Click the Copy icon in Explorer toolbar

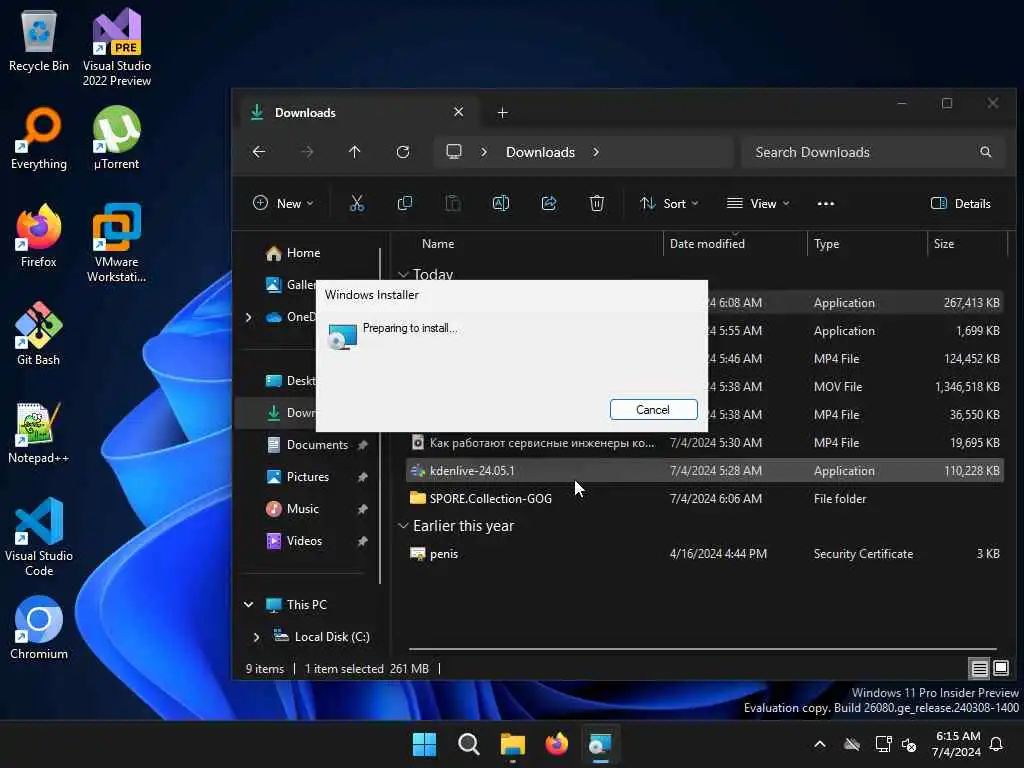(405, 204)
